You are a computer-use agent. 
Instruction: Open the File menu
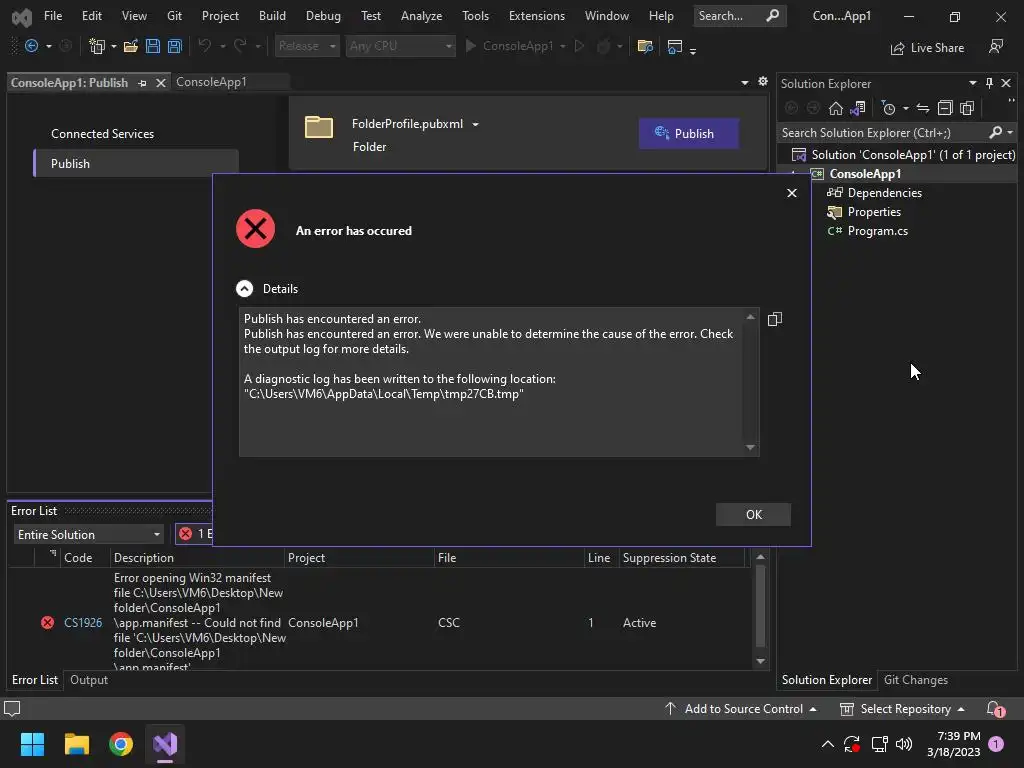tap(53, 16)
